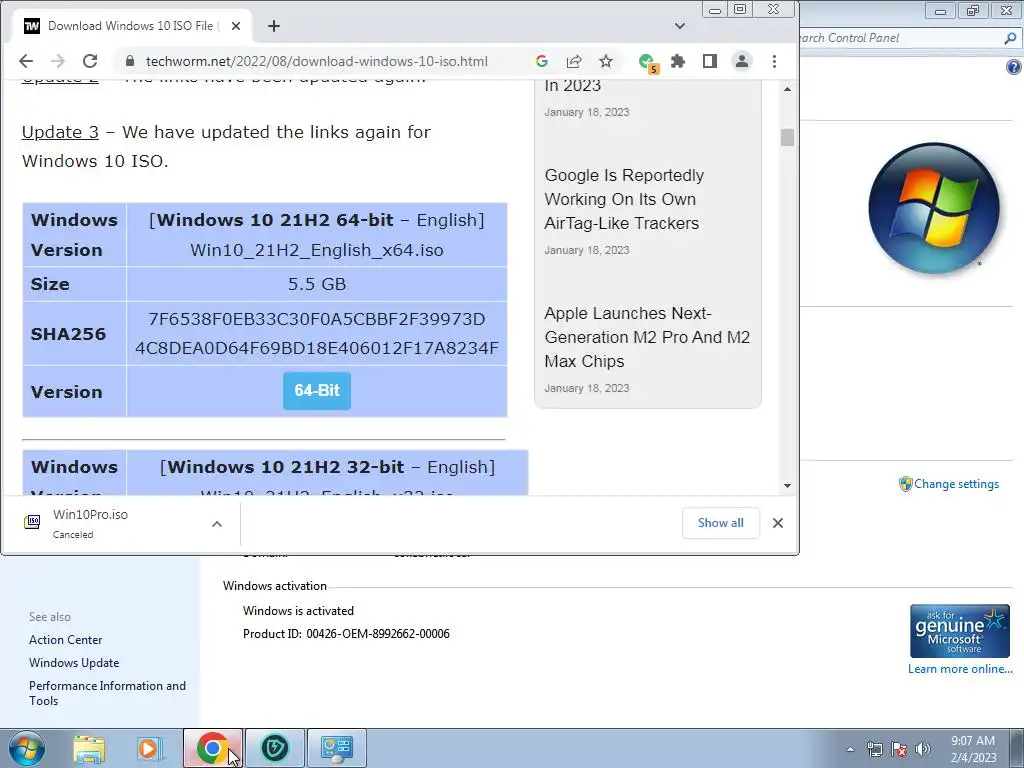Click Show all downloads

click(720, 523)
